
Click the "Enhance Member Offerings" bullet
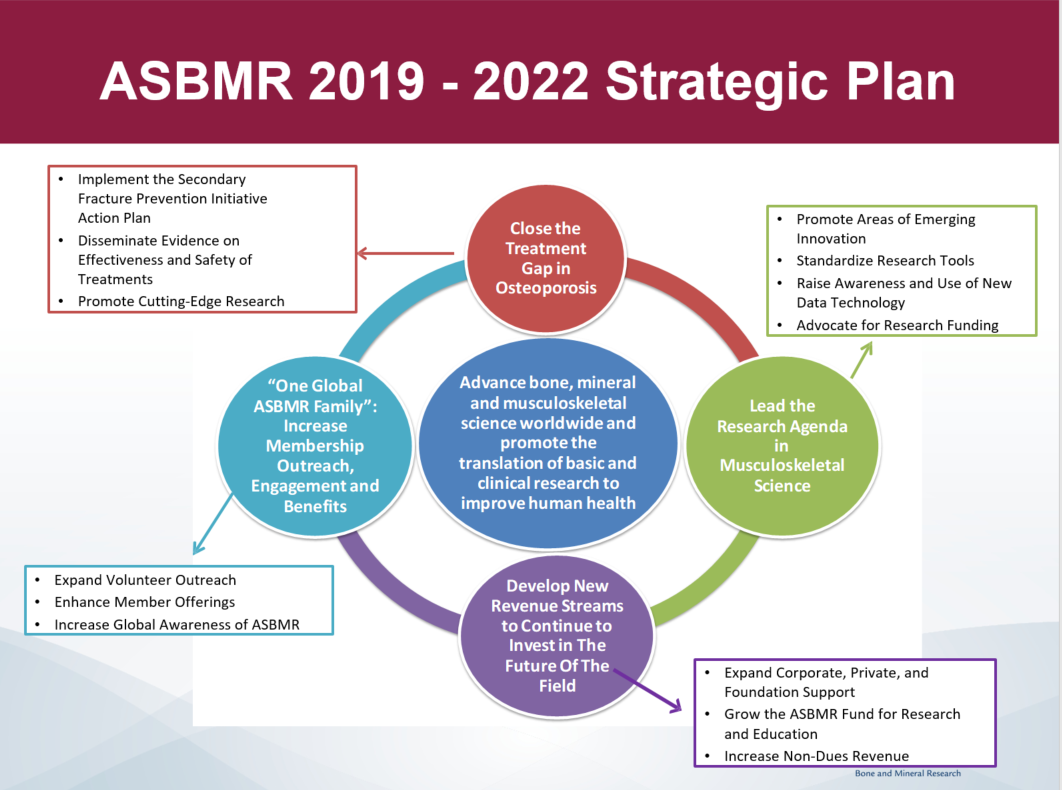[144, 602]
